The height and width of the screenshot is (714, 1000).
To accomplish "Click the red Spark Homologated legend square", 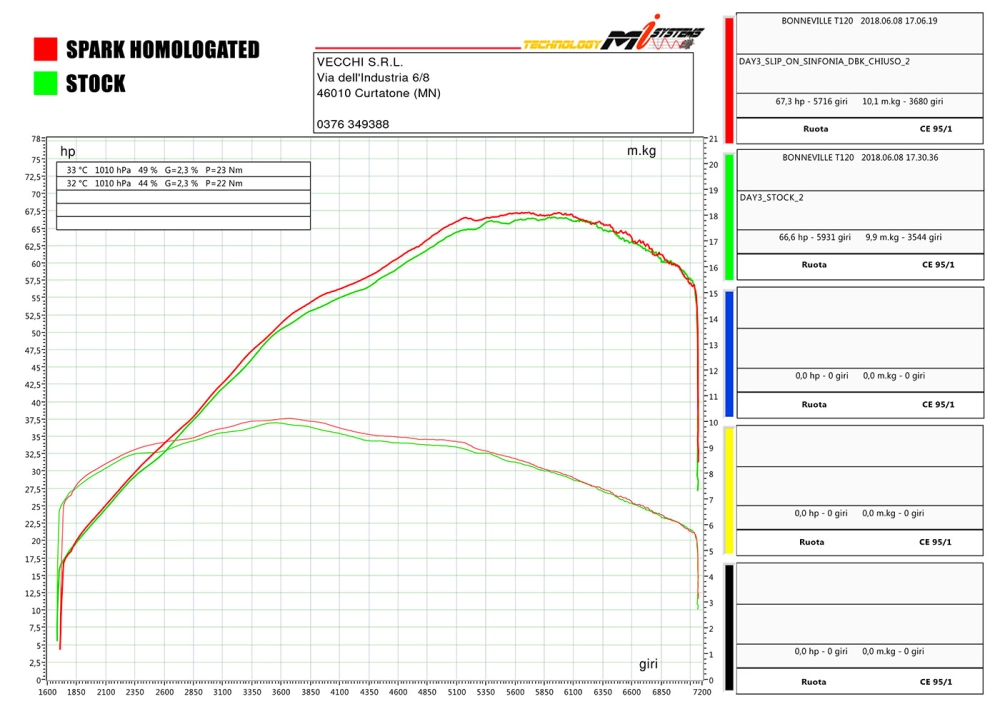I will point(45,50).
